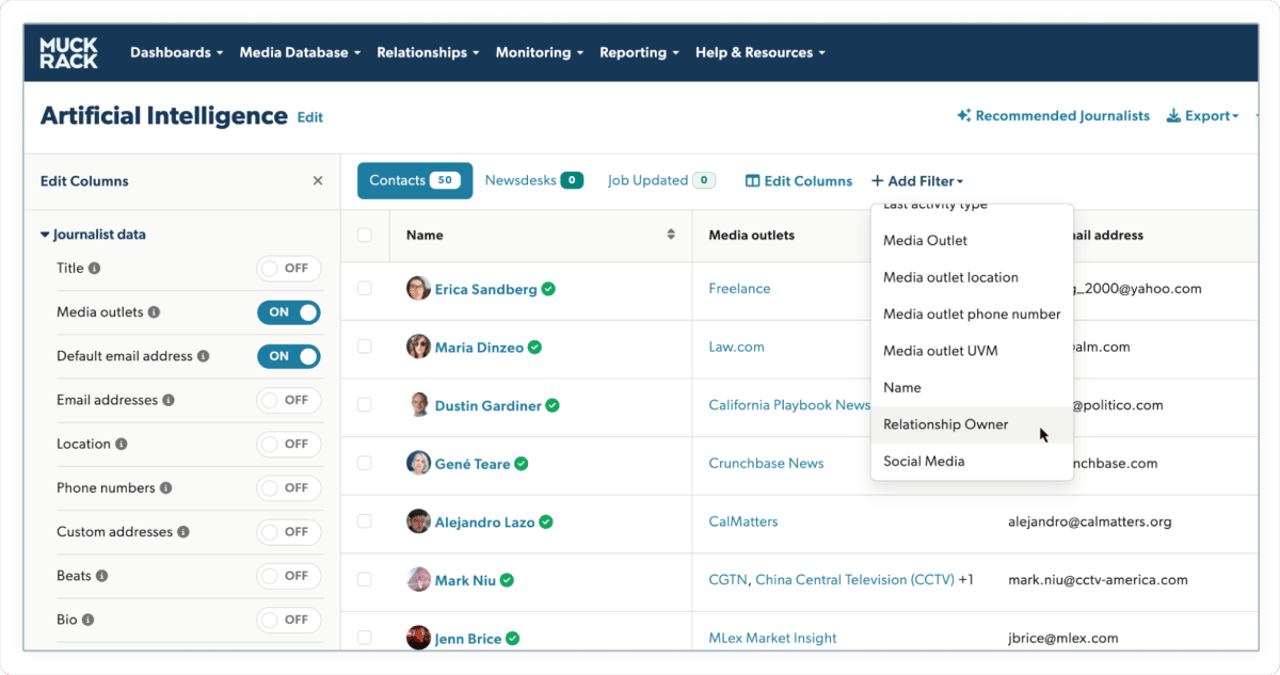Open the Monitoring dropdown menu

[x=540, y=52]
